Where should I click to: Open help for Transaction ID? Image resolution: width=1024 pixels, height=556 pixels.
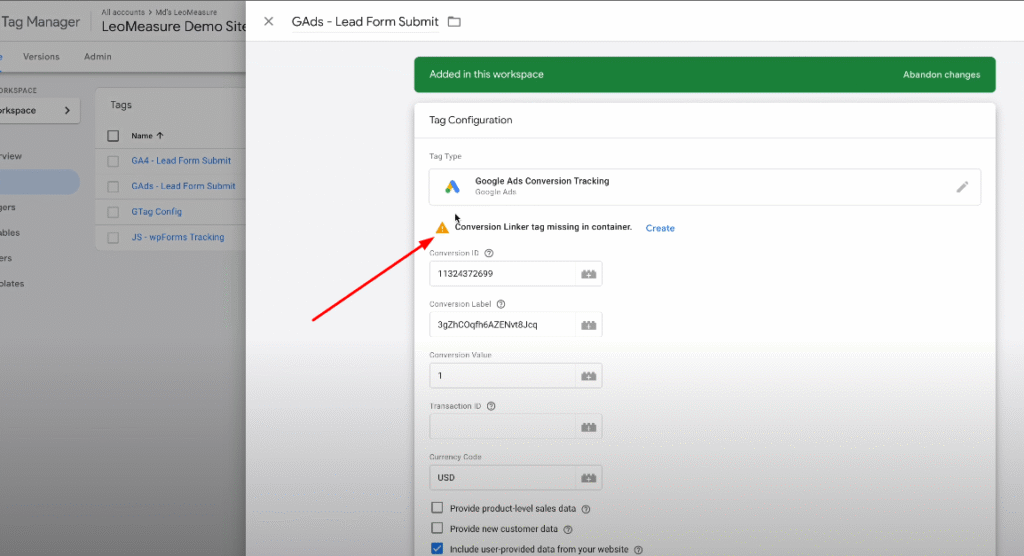pyautogui.click(x=491, y=406)
